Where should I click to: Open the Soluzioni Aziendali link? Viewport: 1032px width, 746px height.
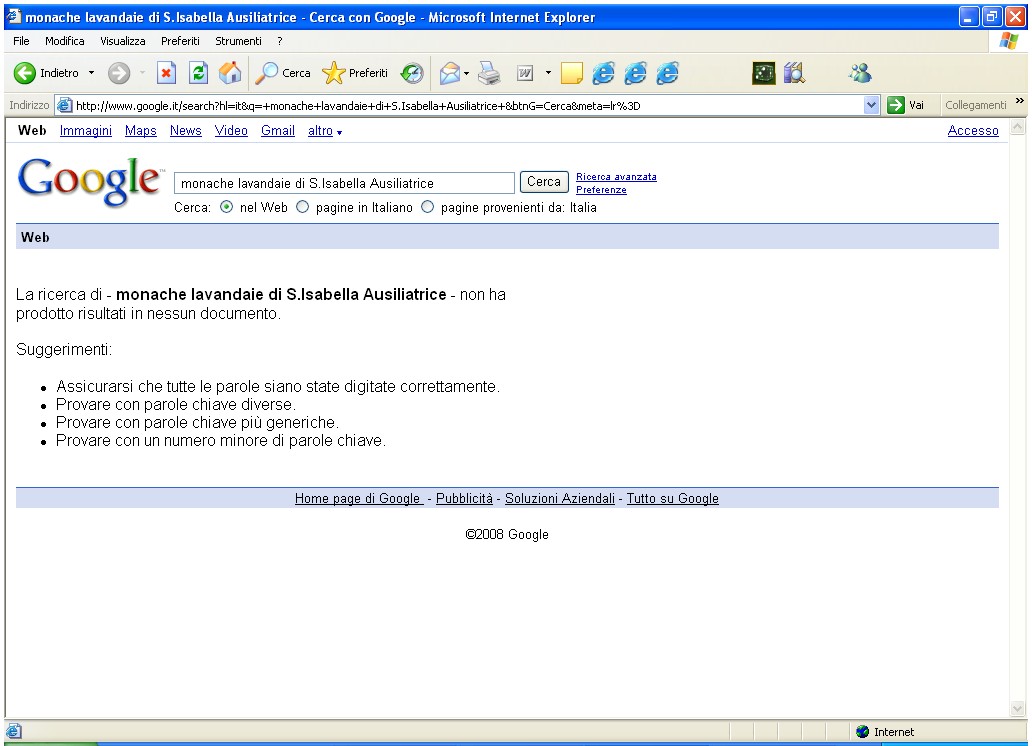(559, 498)
